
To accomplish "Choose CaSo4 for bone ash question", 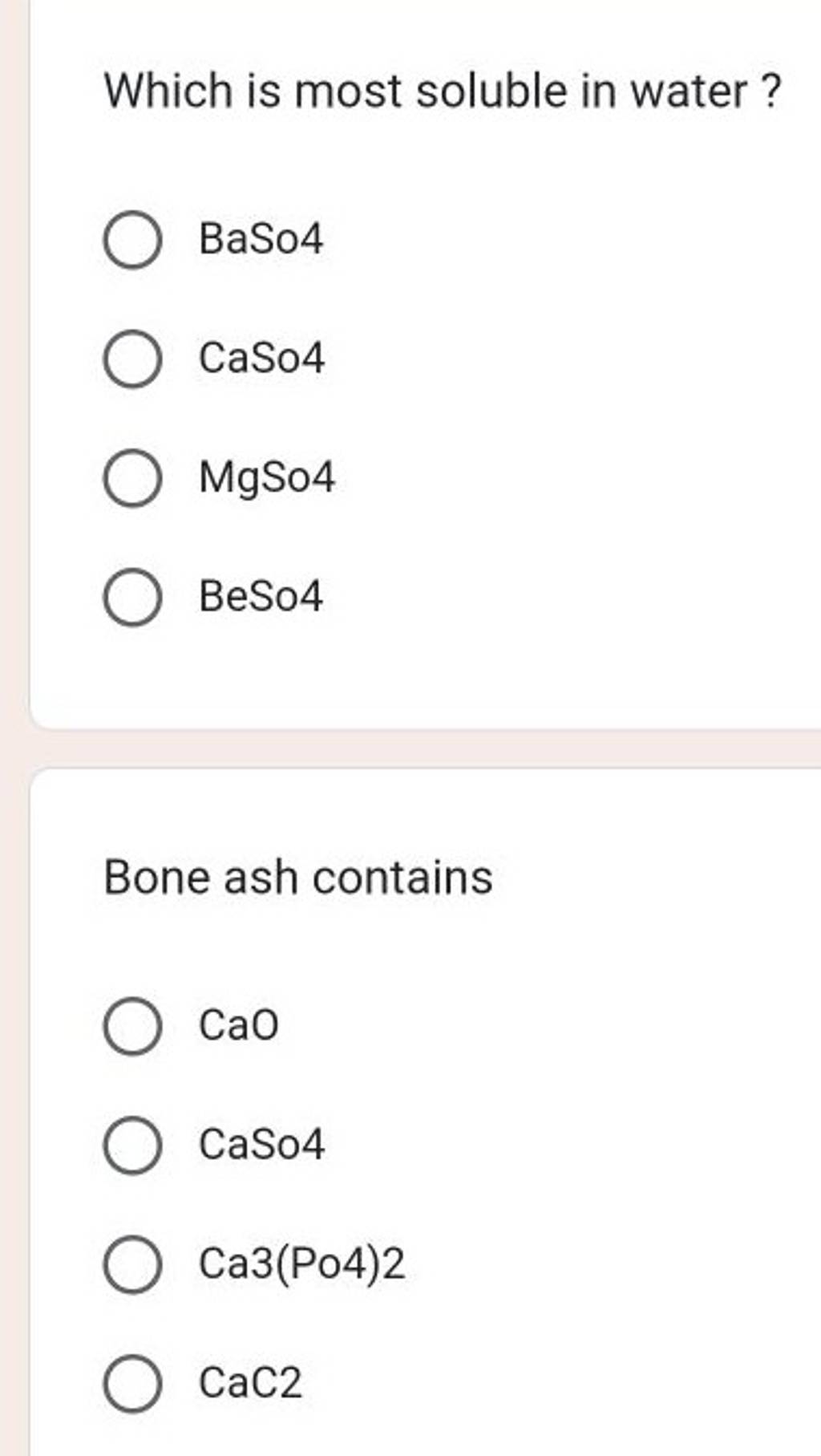I will [x=132, y=1147].
